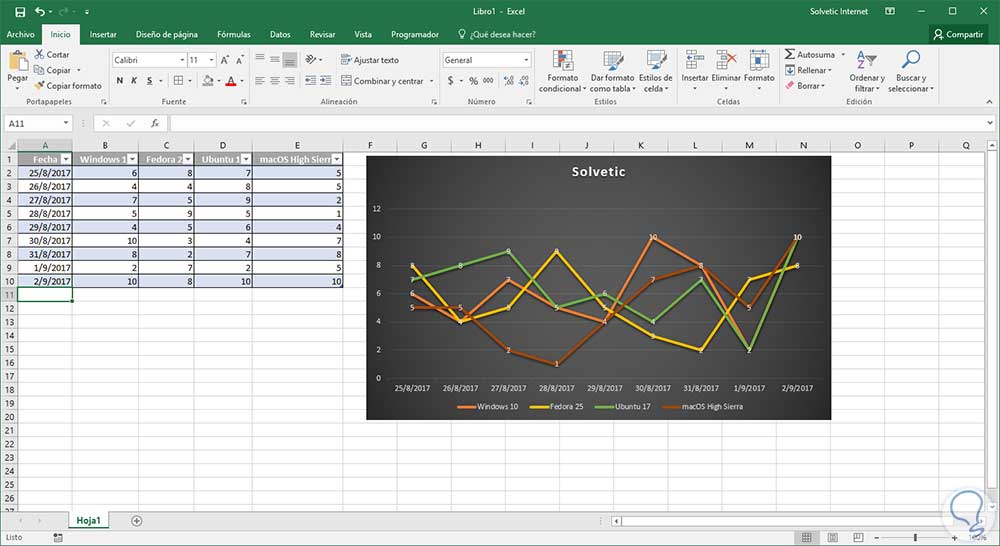Click the Rellenar button

click(x=808, y=70)
